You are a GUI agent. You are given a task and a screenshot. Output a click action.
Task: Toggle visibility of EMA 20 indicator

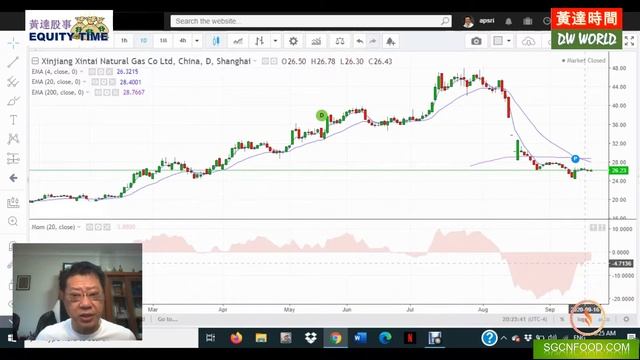point(95,82)
